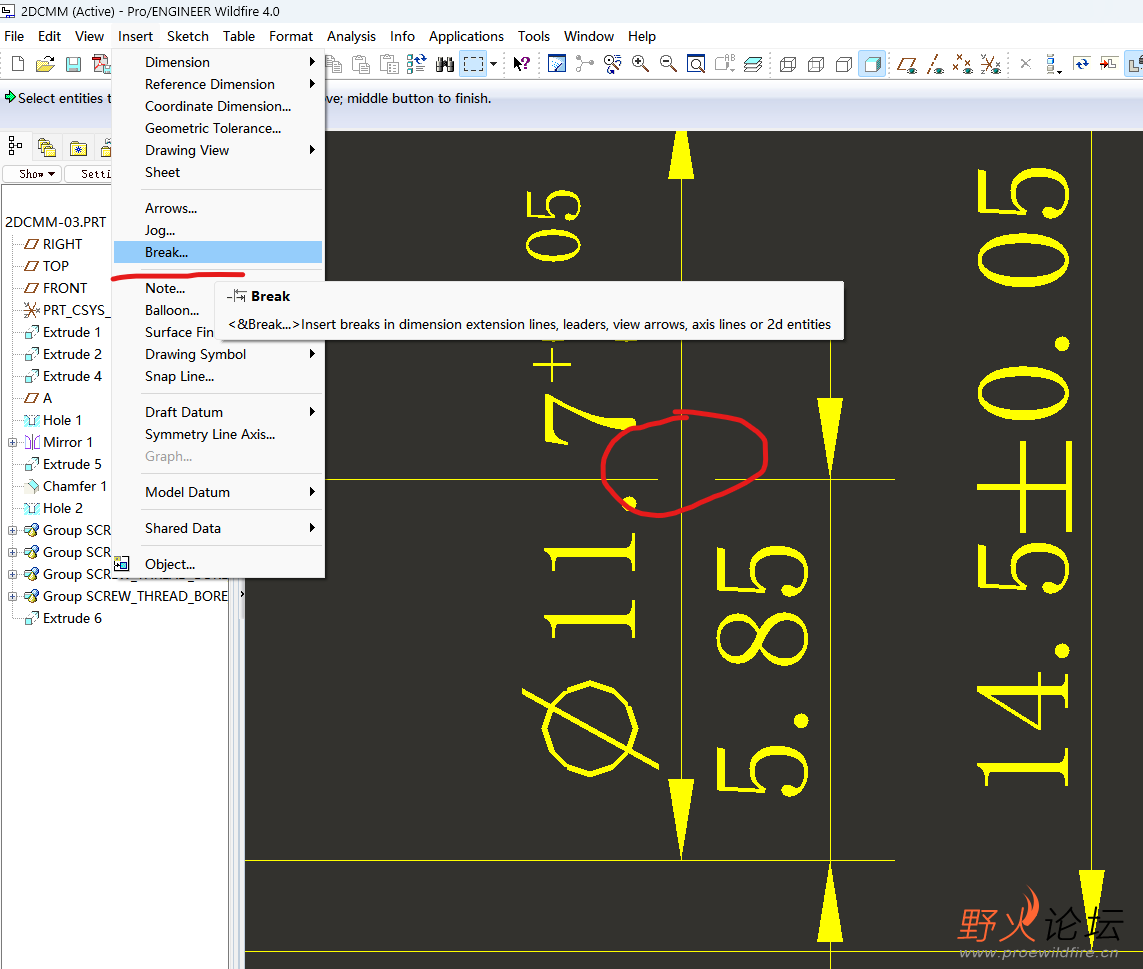Open the Applications menu

coord(466,36)
